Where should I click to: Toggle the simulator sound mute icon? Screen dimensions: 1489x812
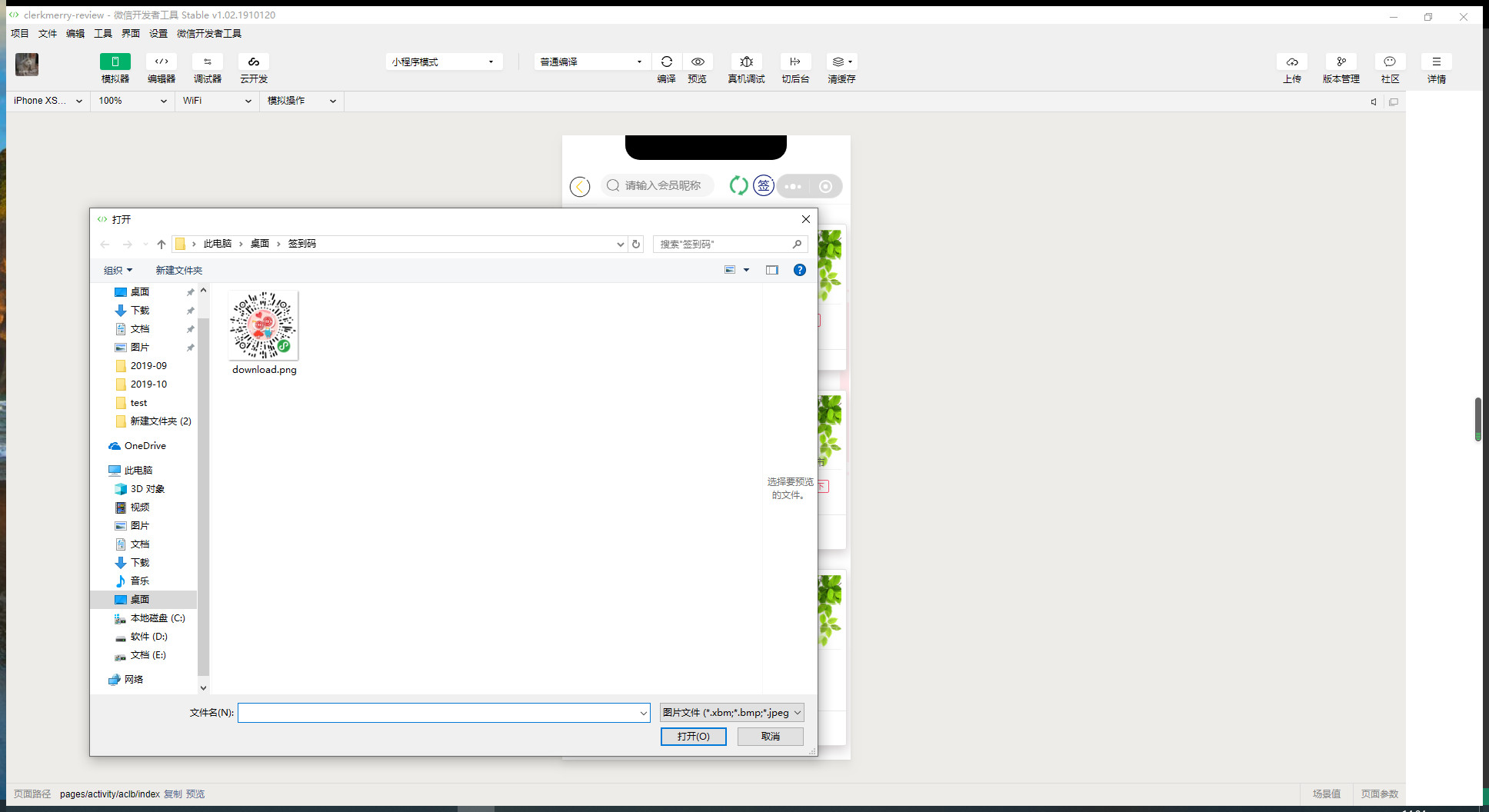pyautogui.click(x=1374, y=101)
